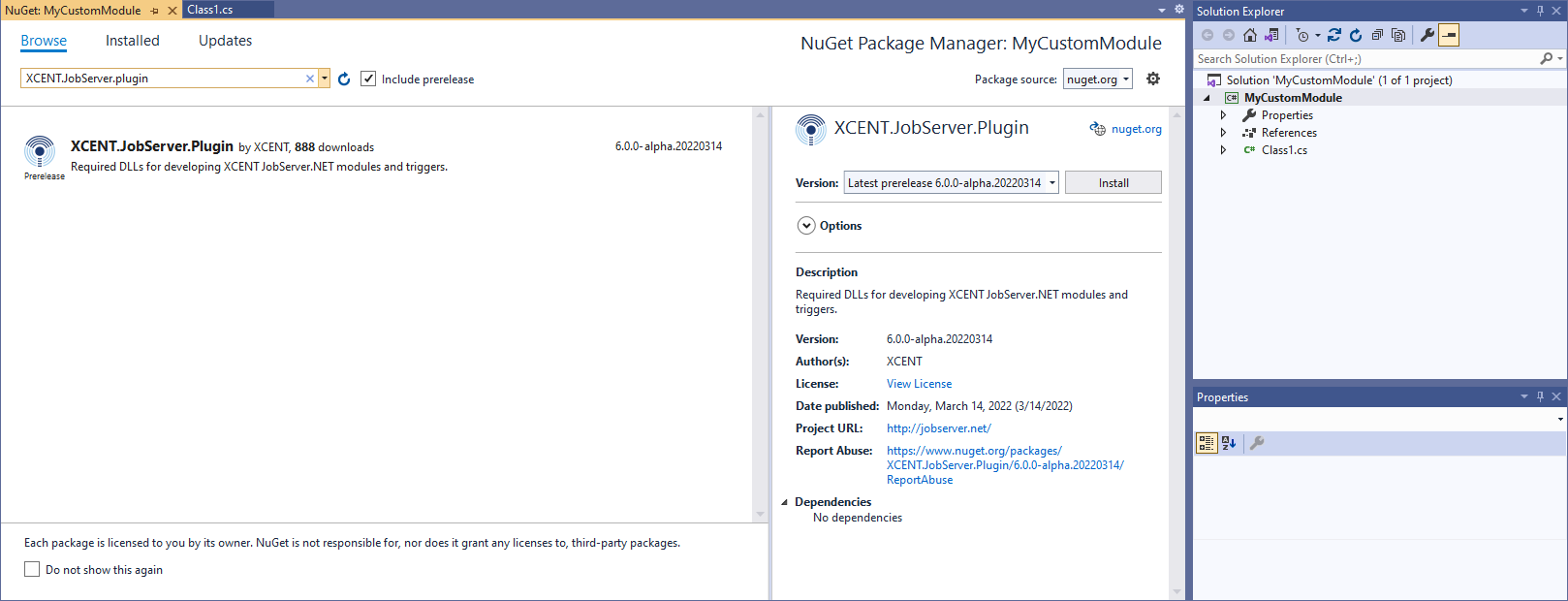Screen dimensions: 1568x601
Task: Check Do not show this again
Action: (x=32, y=569)
